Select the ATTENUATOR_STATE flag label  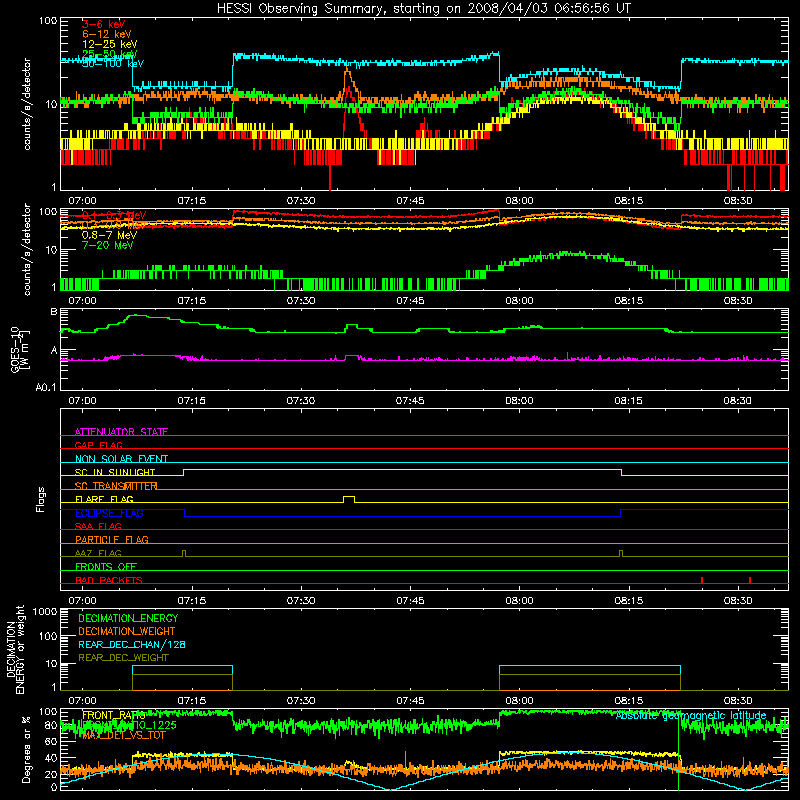click(121, 432)
